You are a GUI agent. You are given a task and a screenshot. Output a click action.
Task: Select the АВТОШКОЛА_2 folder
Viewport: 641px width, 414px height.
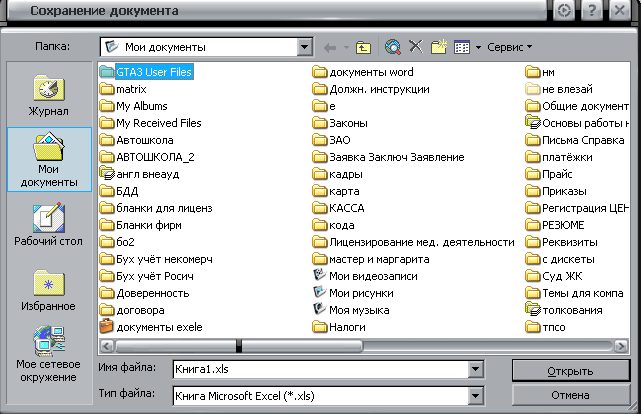[147, 157]
